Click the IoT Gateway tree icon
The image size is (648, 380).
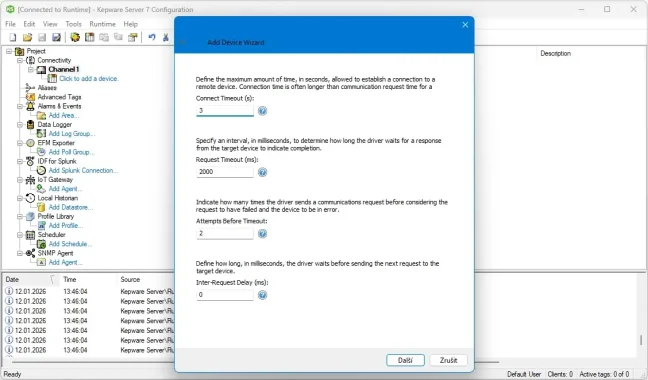(30, 180)
